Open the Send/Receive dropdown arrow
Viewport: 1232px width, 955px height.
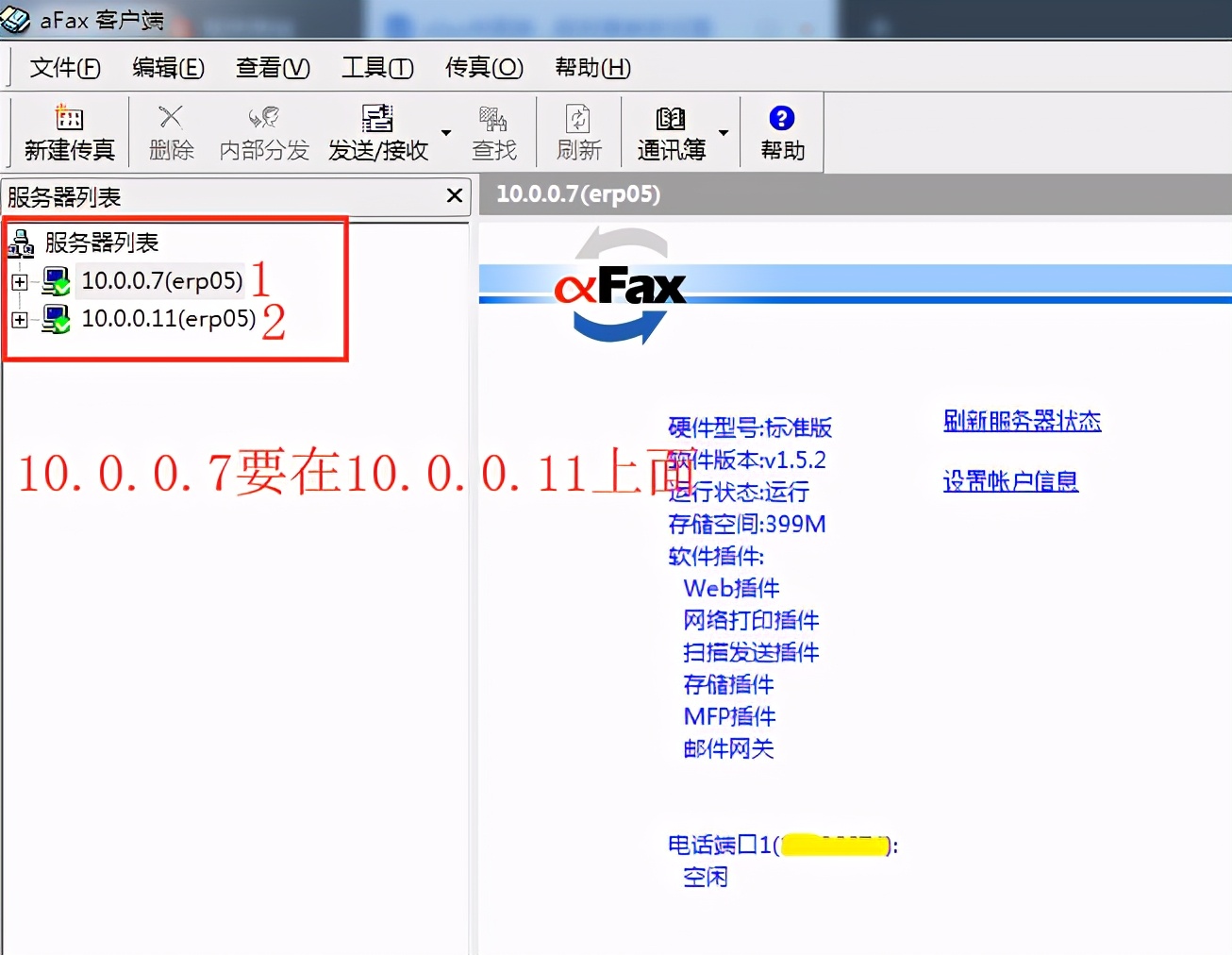(446, 133)
